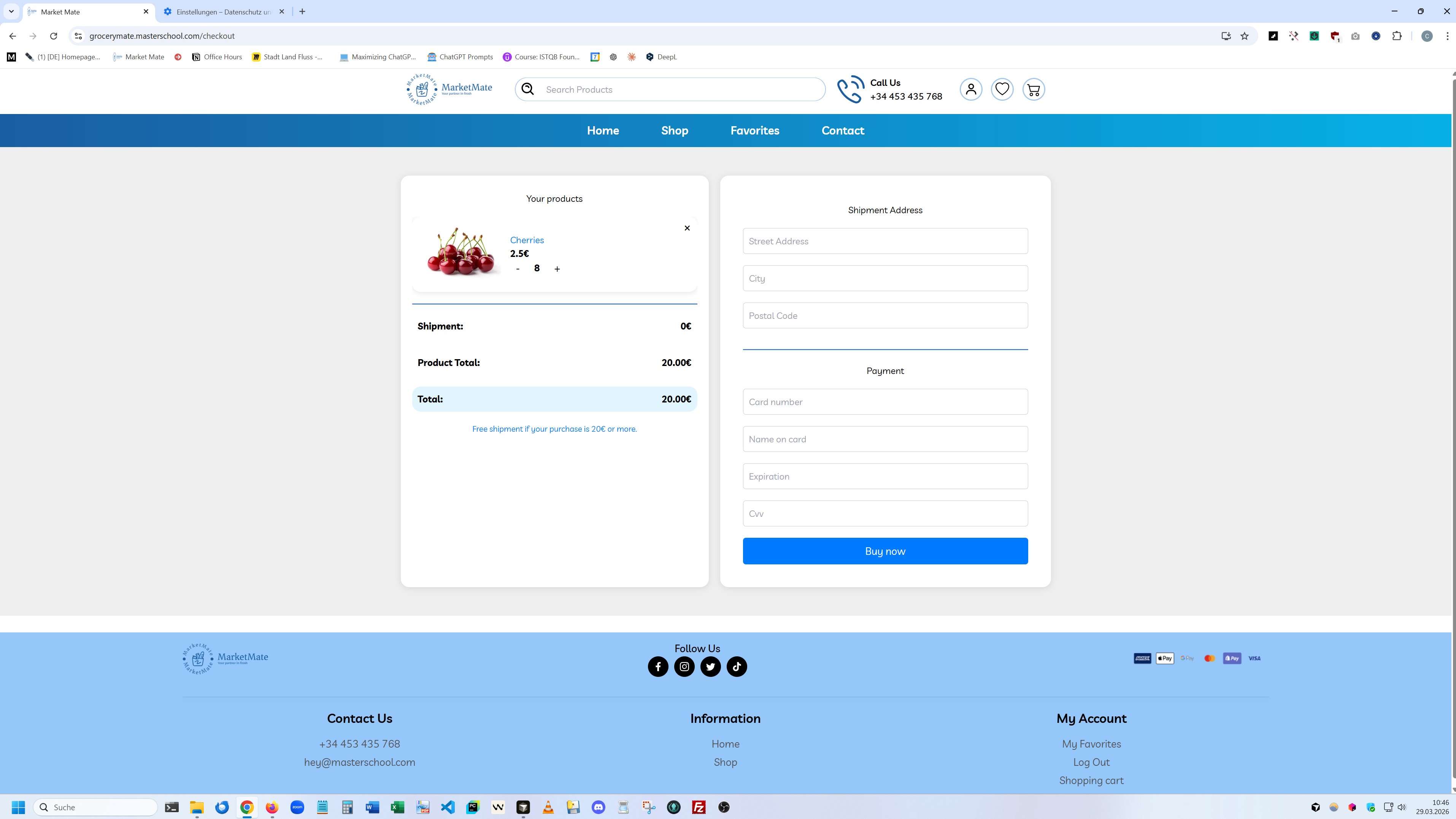Viewport: 1456px width, 819px height.
Task: Click into the Card number field
Action: click(x=884, y=402)
